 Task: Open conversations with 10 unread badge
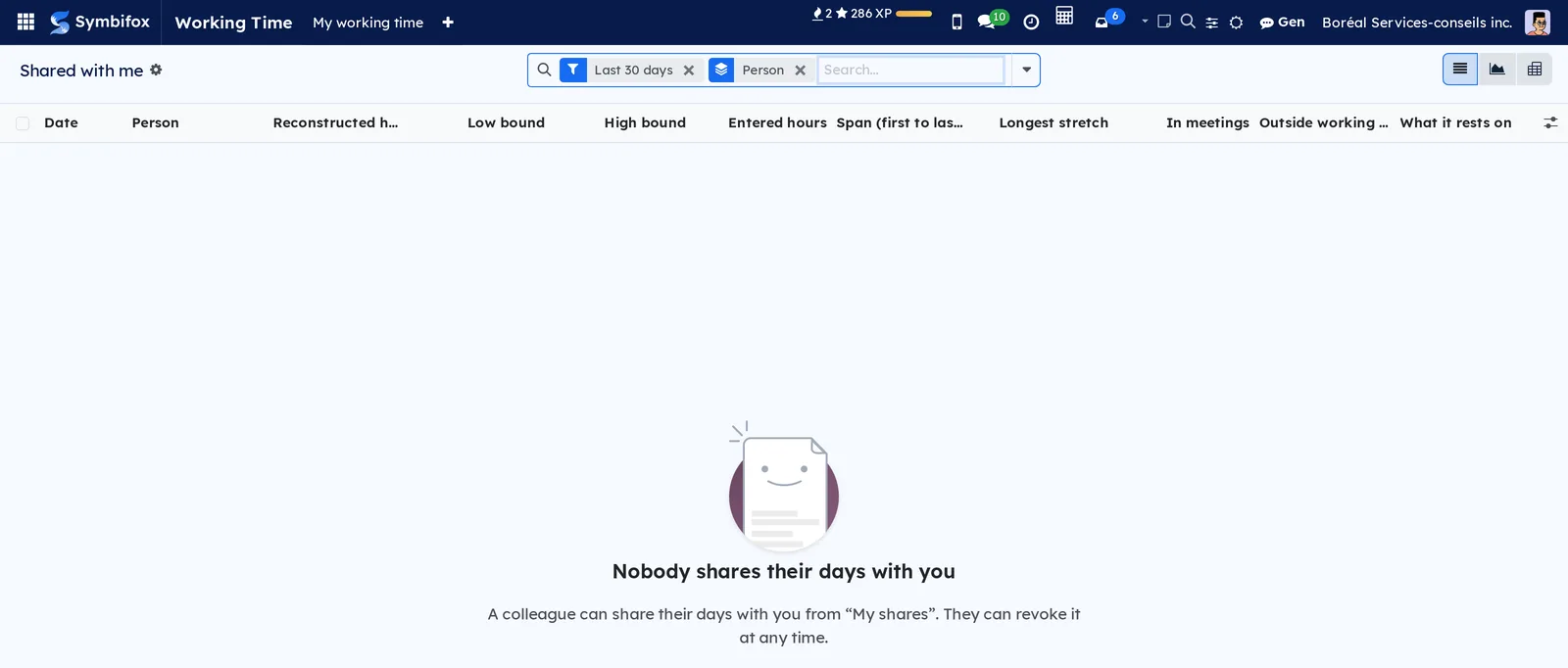(993, 20)
